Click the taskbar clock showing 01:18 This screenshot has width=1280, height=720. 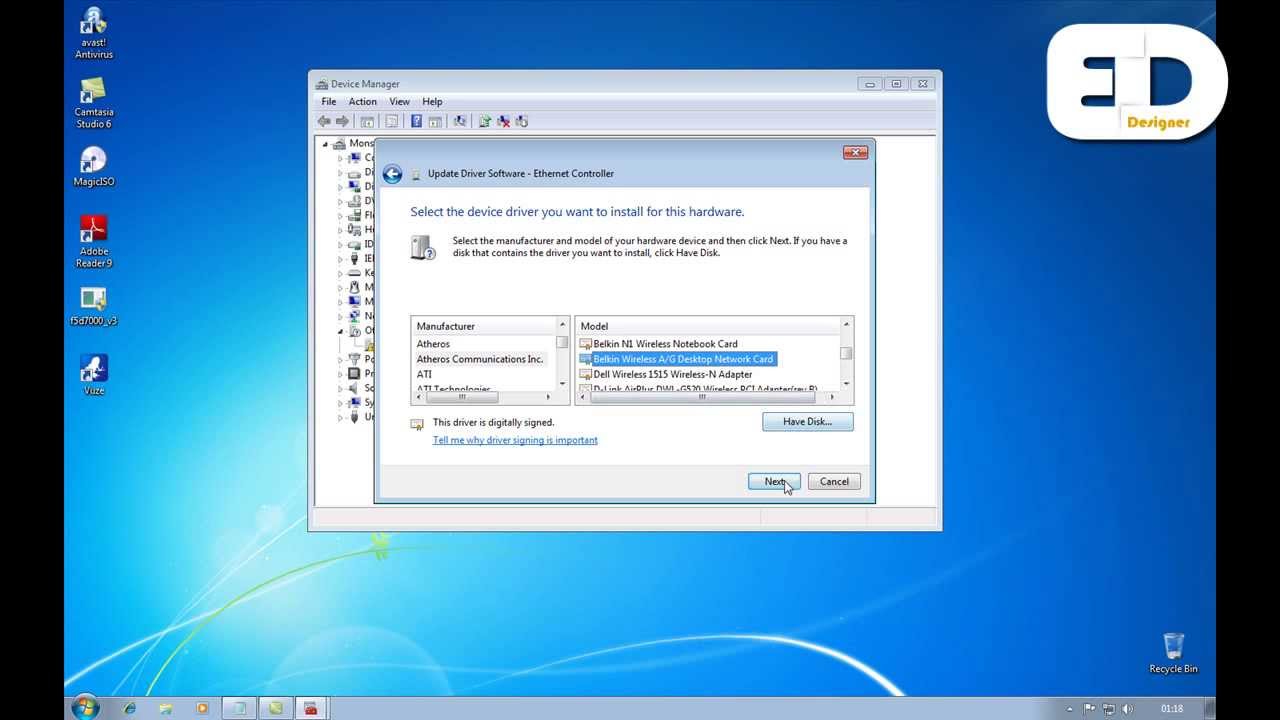pos(1171,709)
